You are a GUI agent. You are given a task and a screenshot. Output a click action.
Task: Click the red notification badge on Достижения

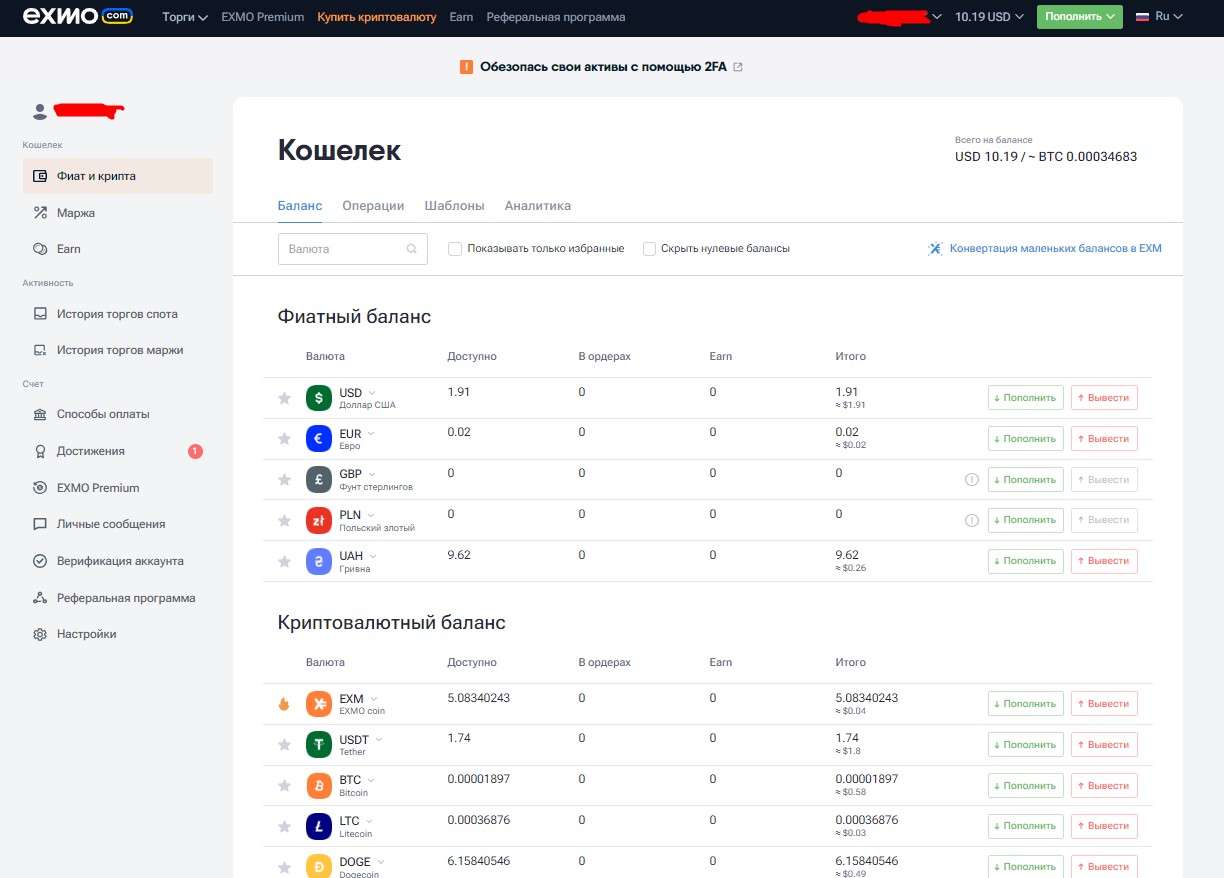tap(195, 451)
